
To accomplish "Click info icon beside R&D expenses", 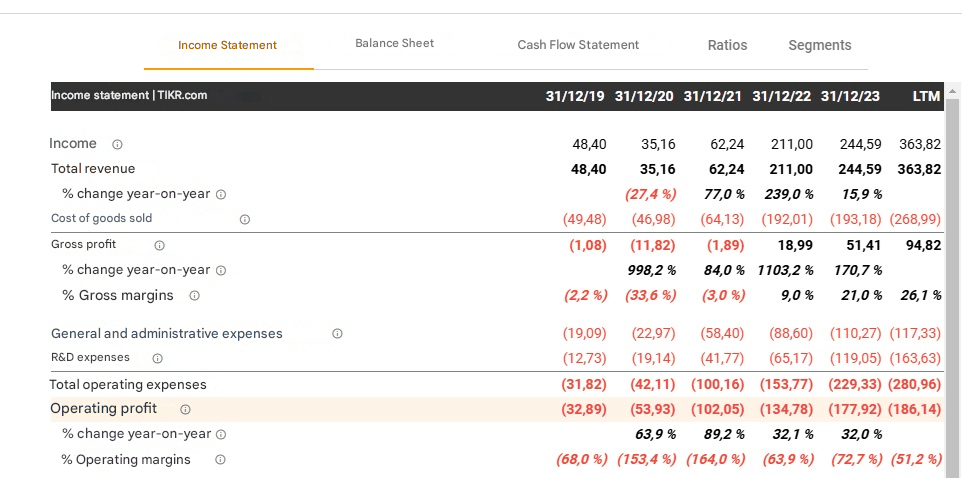I will pos(158,358).
